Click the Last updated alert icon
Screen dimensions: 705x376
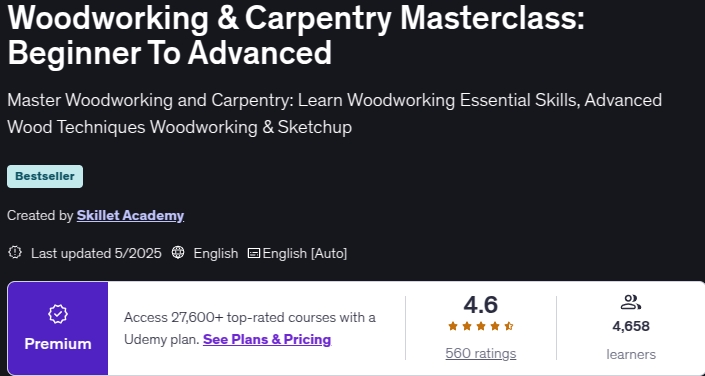15,253
